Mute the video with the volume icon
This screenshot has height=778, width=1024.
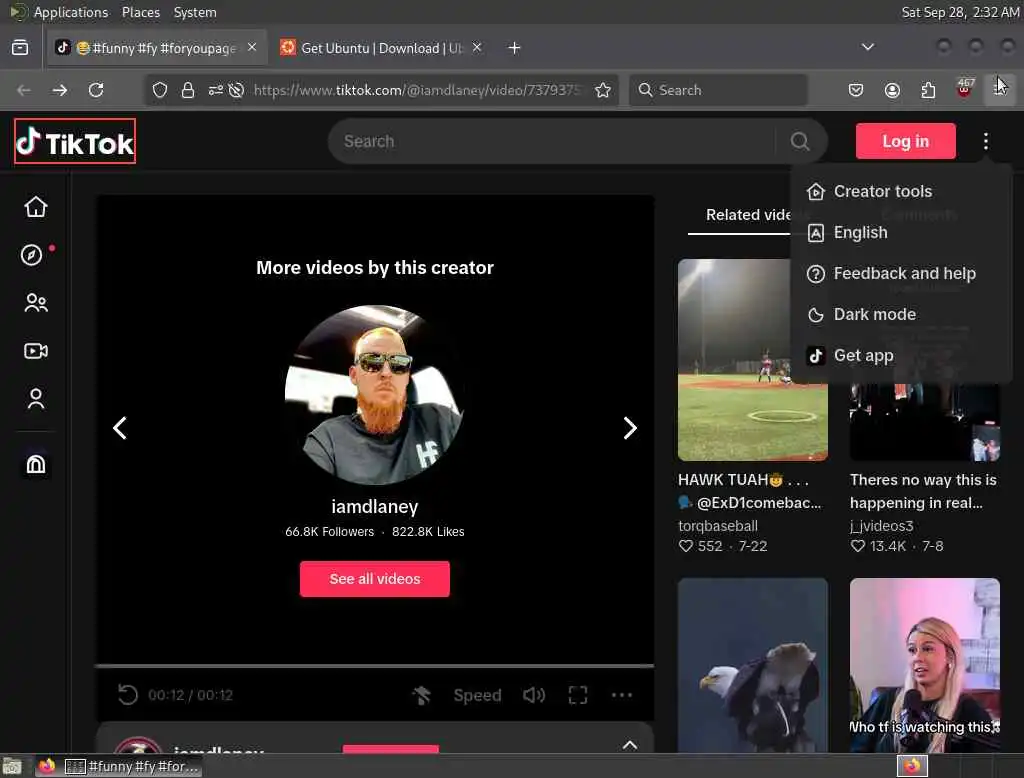[534, 695]
